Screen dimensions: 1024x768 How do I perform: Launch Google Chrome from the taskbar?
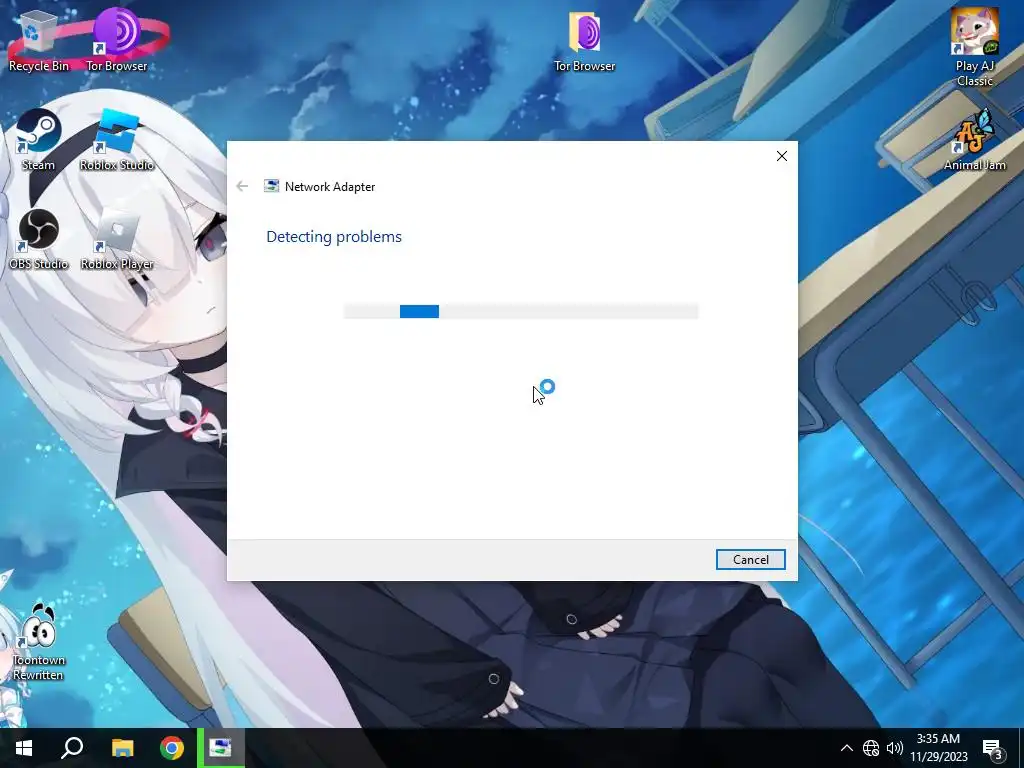click(172, 748)
